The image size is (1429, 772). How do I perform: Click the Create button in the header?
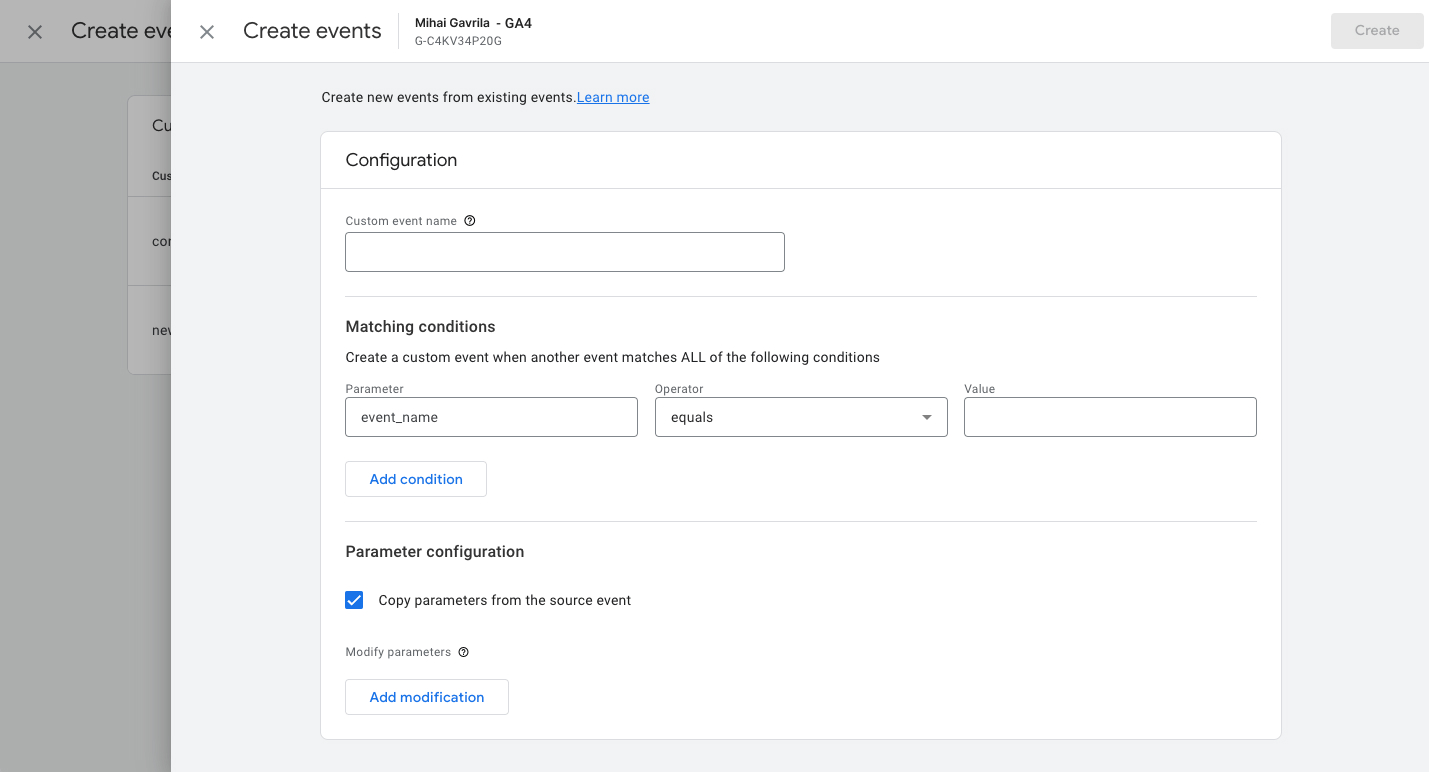point(1376,31)
